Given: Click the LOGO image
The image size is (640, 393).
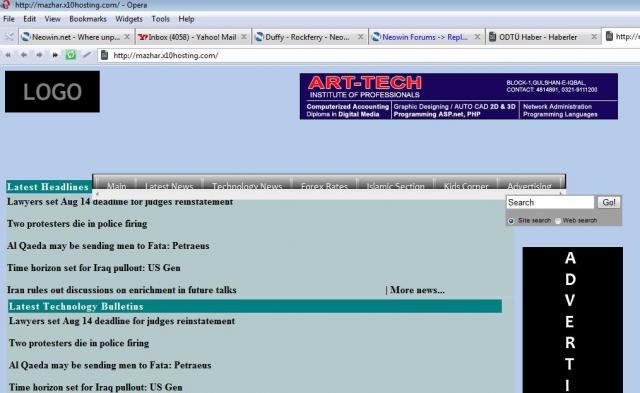Looking at the screenshot, I should pos(52,91).
